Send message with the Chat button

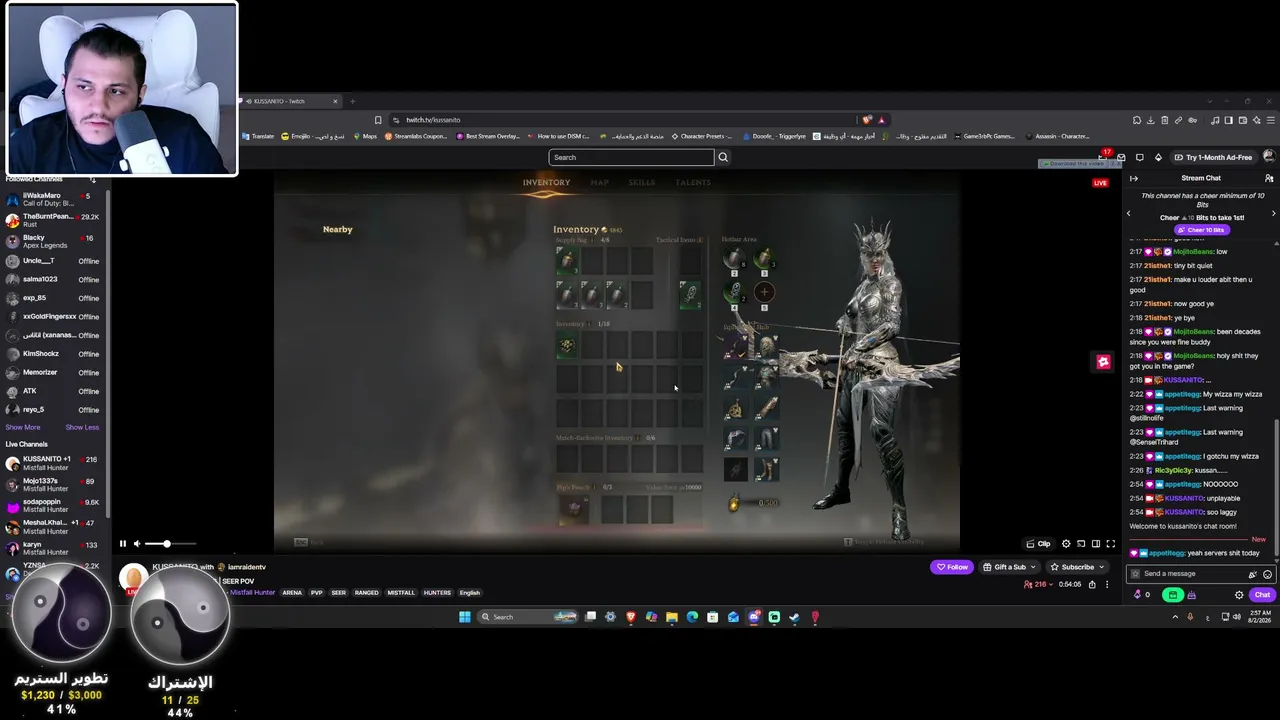(x=1262, y=595)
